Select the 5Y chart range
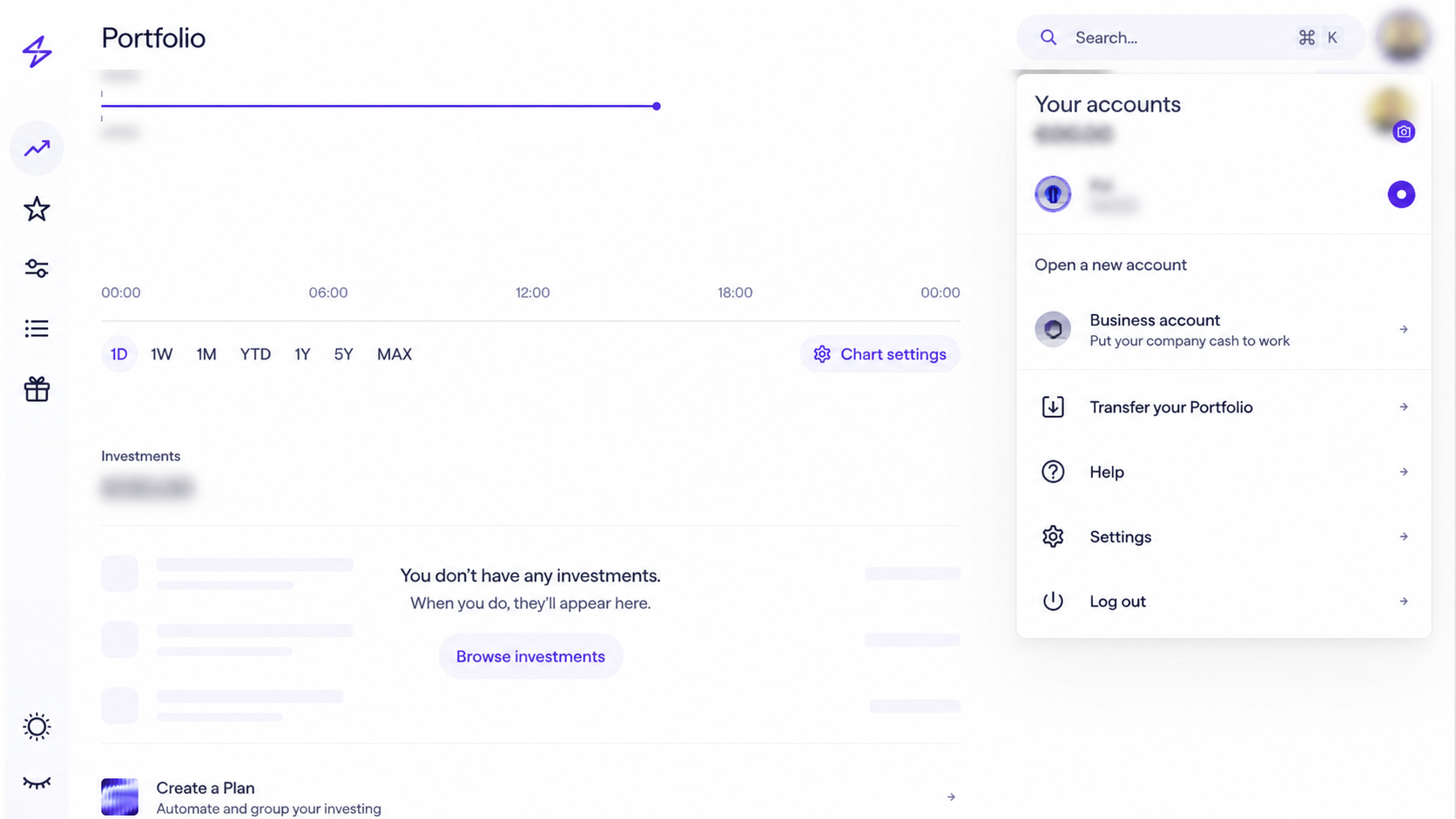This screenshot has width=1456, height=819. click(344, 354)
